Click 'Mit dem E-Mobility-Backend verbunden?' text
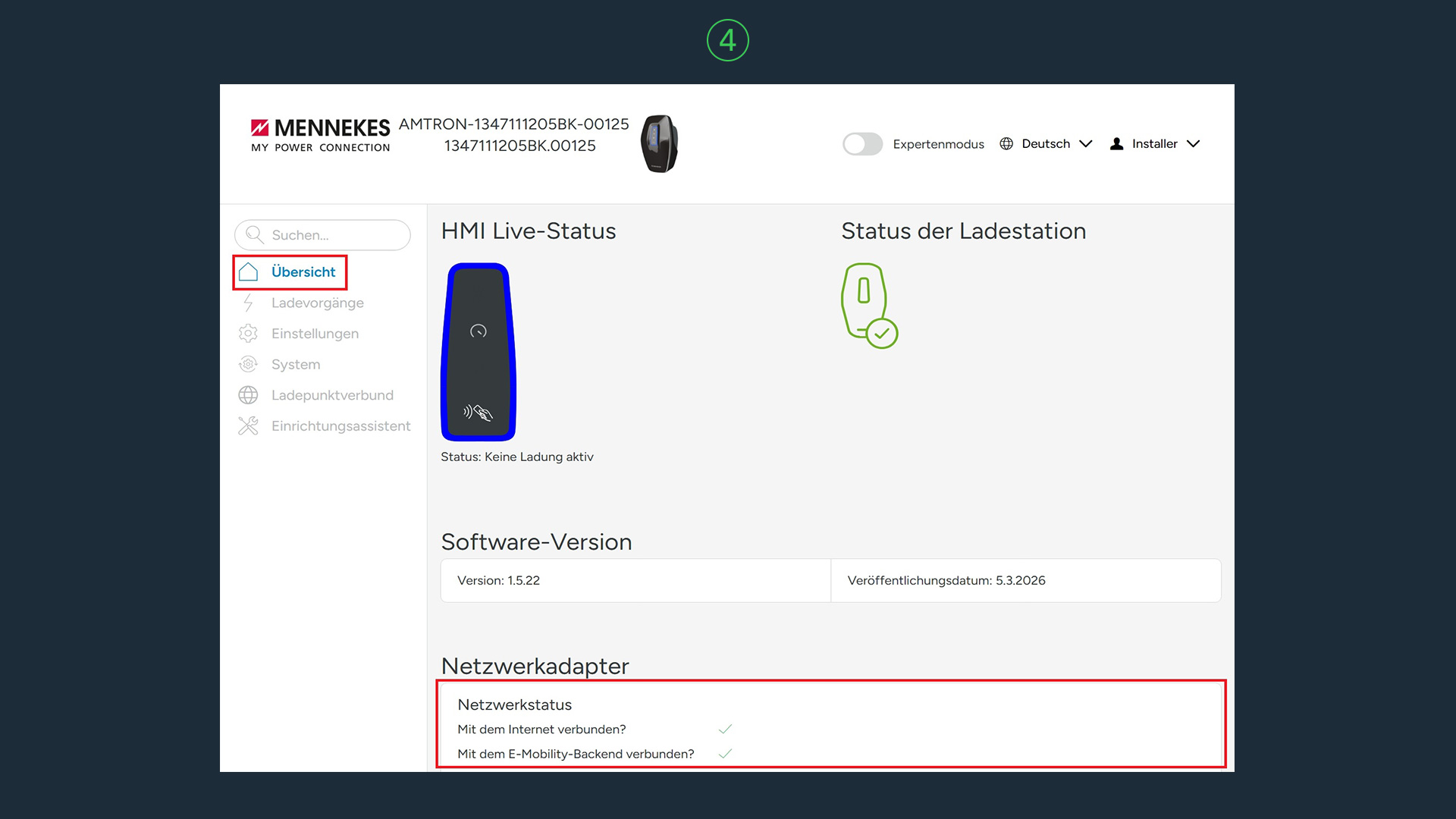This screenshot has height=819, width=1456. pos(576,754)
